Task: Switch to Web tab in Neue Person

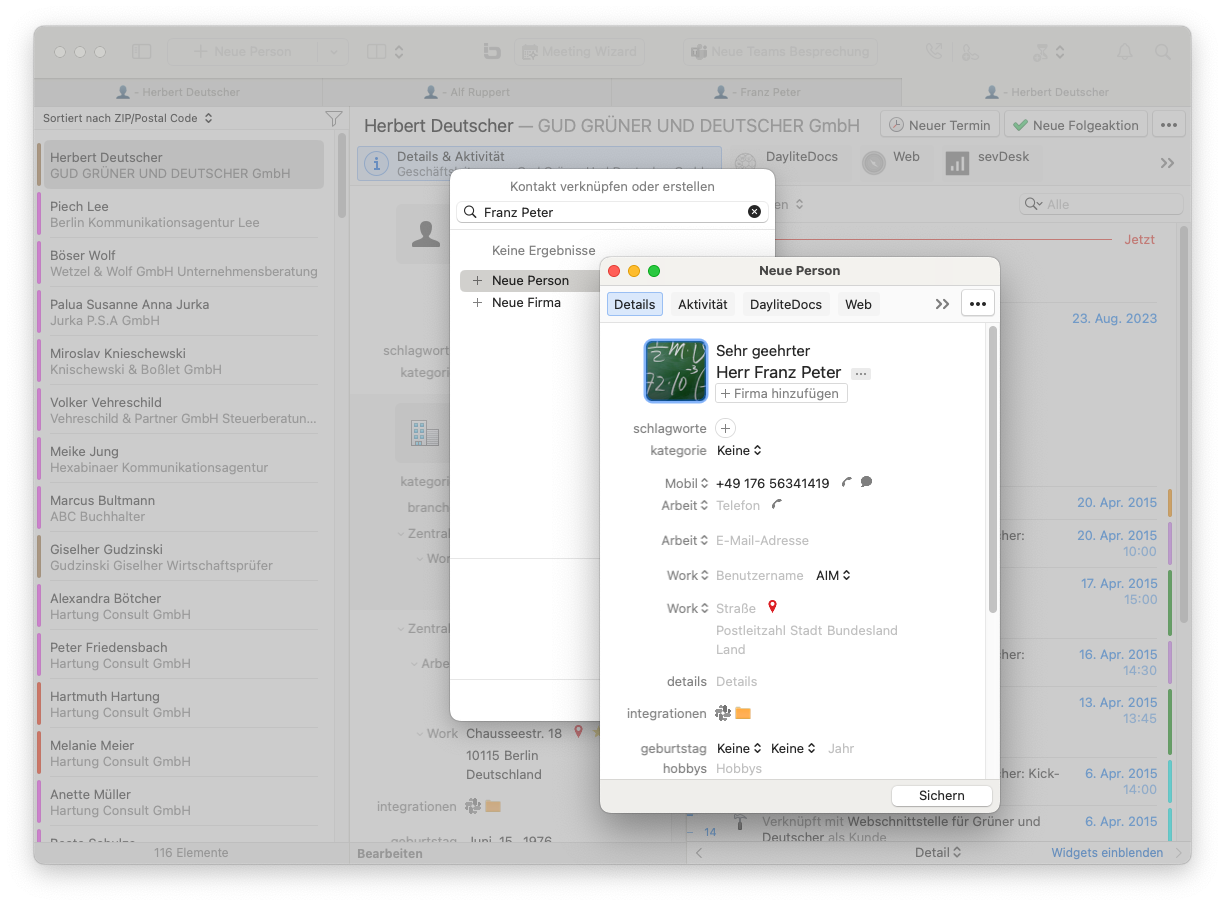Action: [859, 304]
